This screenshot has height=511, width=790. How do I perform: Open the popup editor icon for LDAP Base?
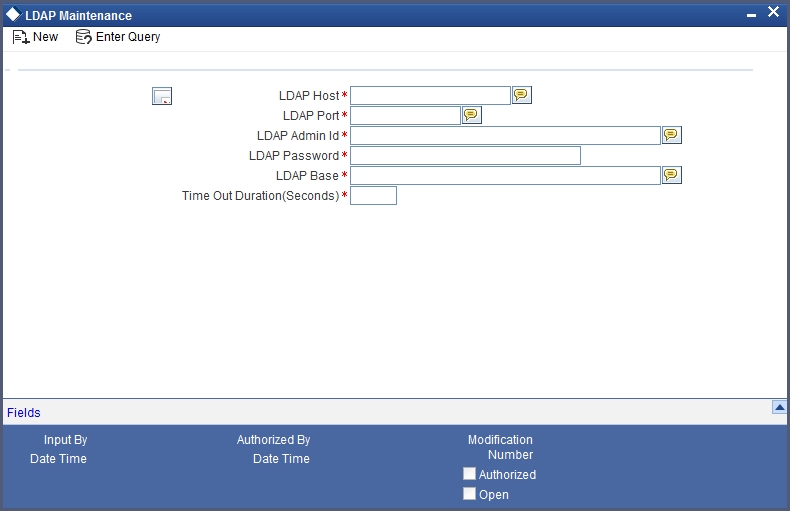pos(671,175)
